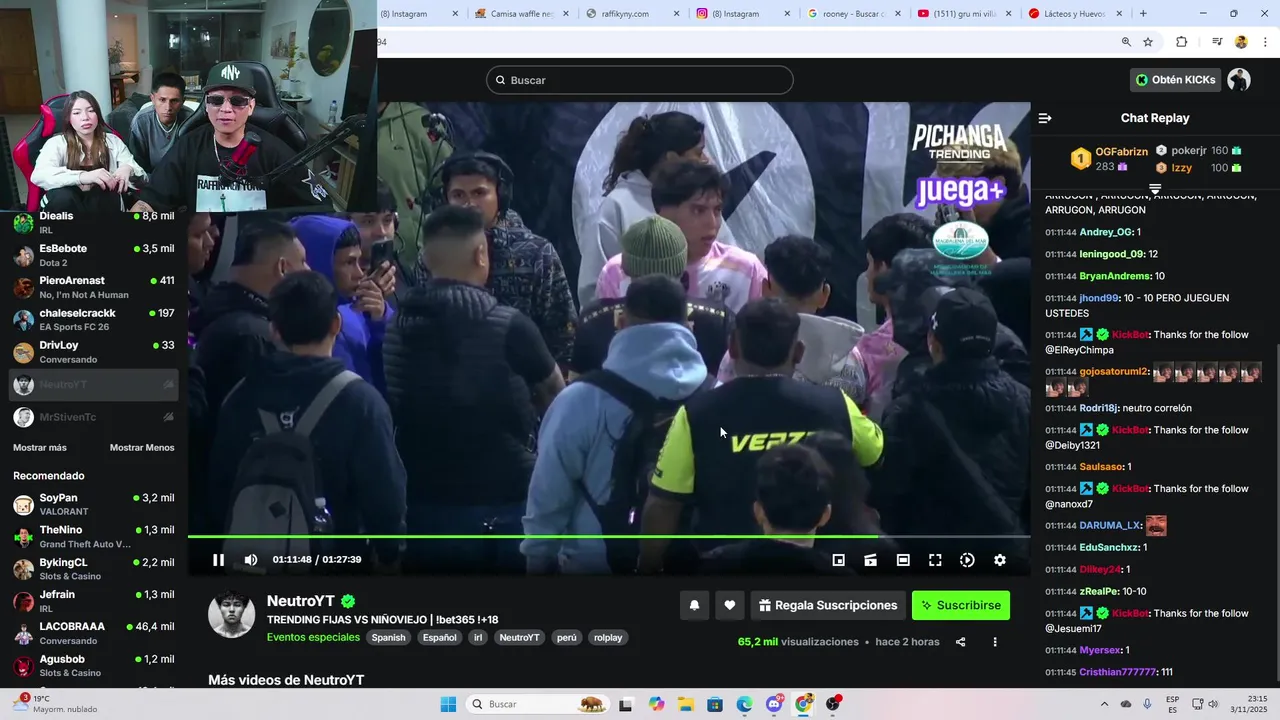Open DrivLoy channel in sidebar

(94, 352)
